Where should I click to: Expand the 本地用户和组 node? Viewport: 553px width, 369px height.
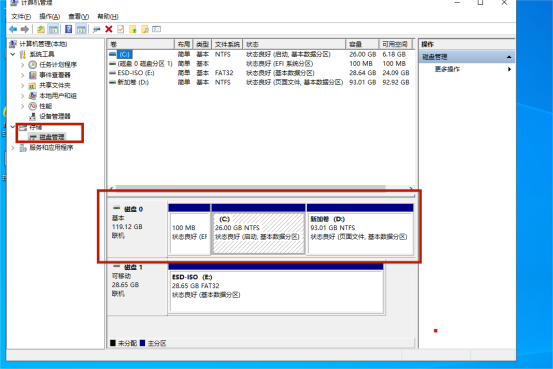23,96
